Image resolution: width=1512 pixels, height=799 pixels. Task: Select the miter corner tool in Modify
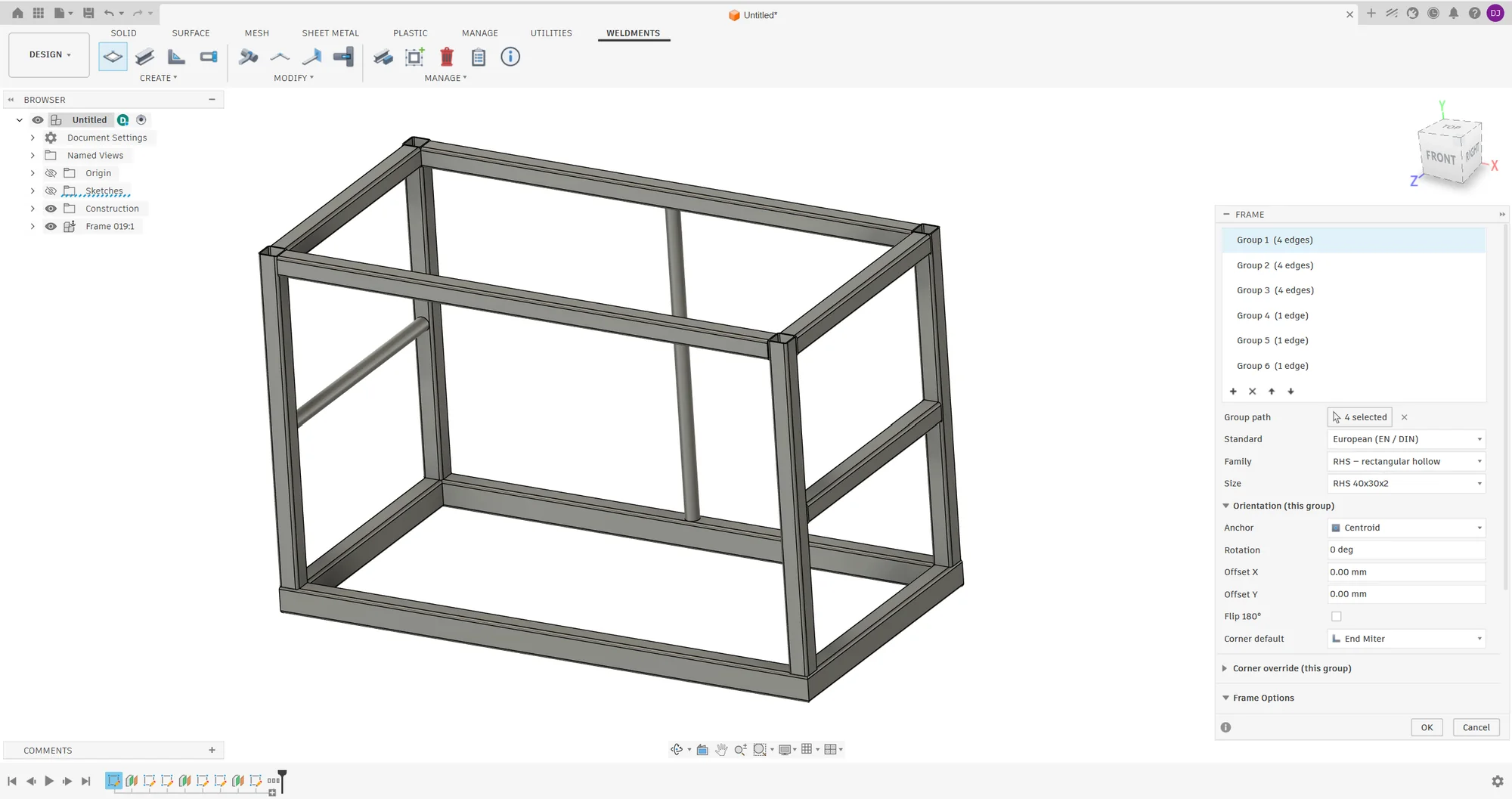[x=280, y=57]
